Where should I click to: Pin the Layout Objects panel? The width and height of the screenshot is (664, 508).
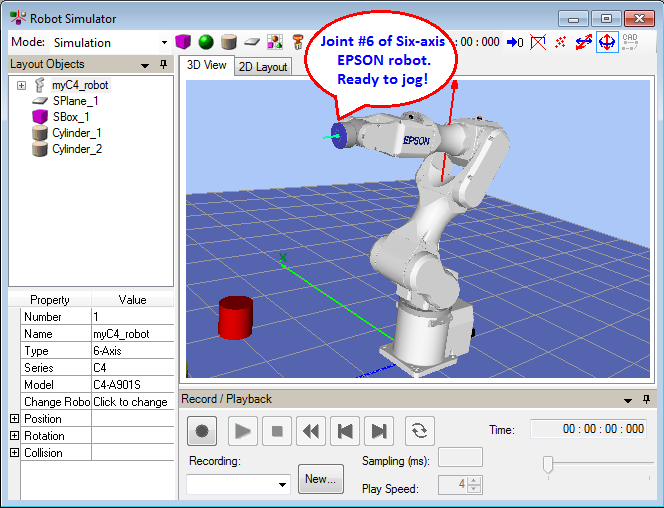(x=163, y=64)
